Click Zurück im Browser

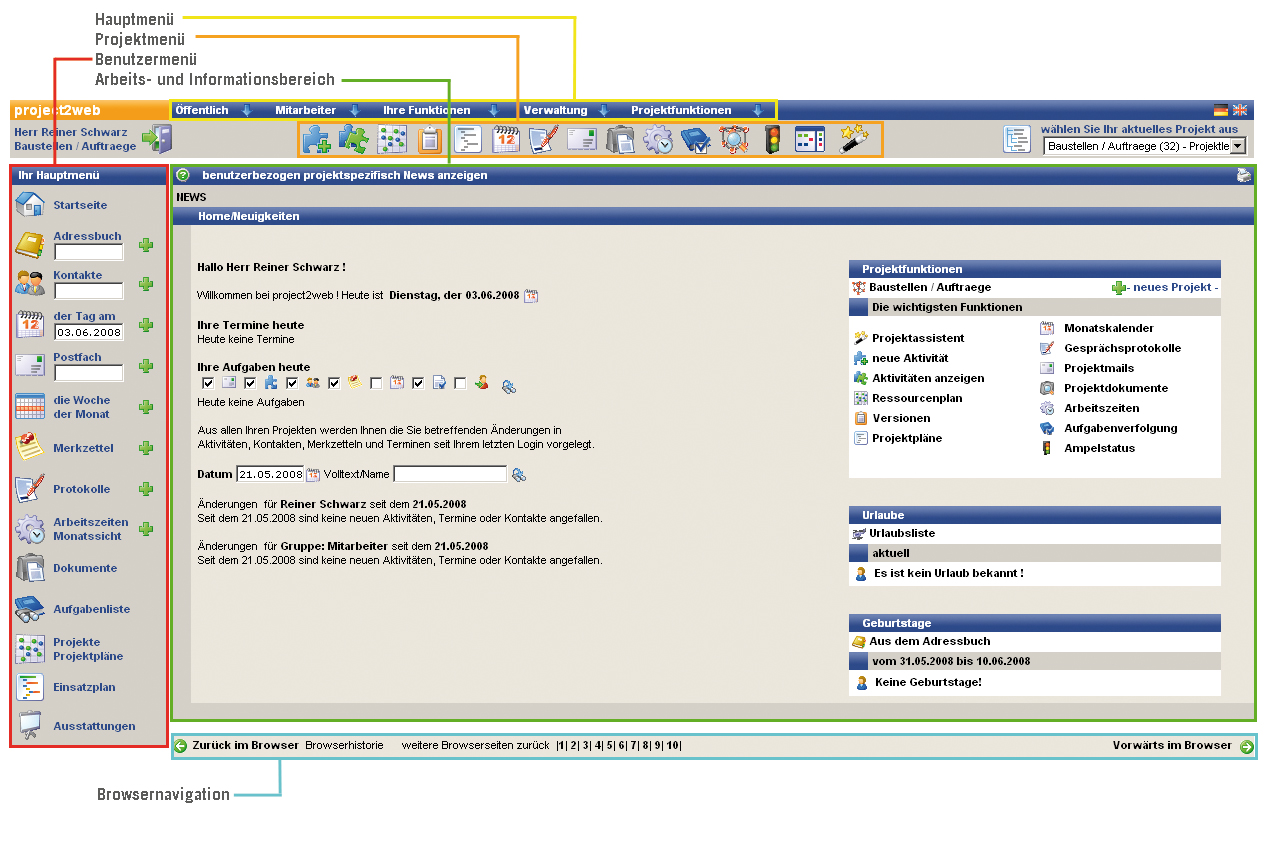246,745
